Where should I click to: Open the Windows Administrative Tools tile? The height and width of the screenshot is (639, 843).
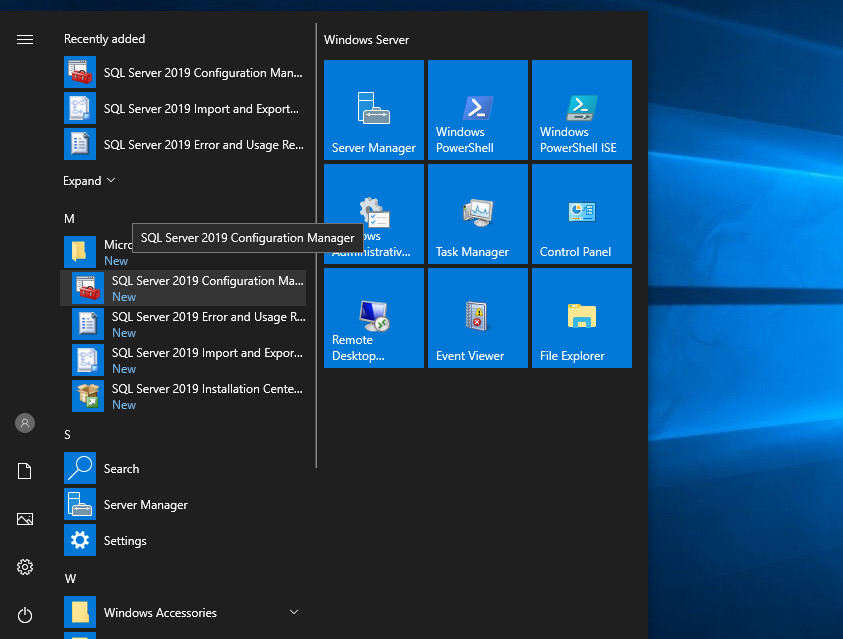point(374,214)
